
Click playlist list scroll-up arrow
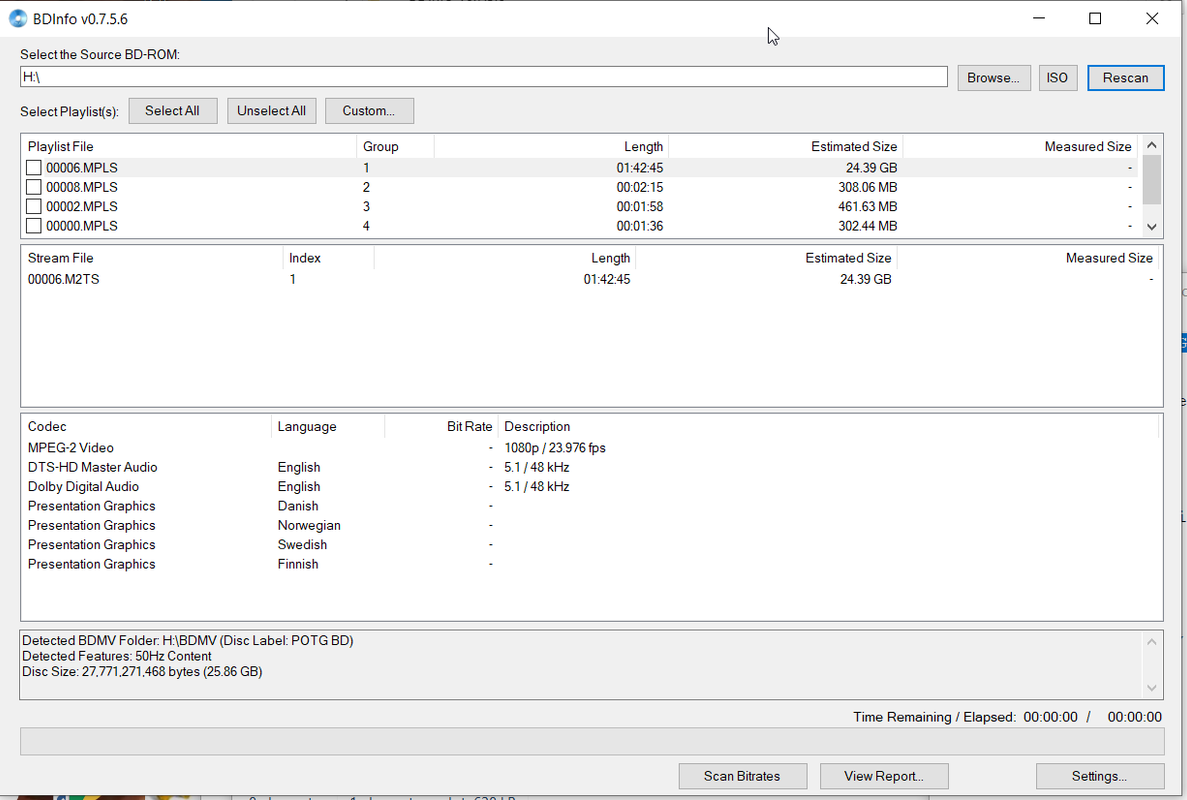(1151, 145)
